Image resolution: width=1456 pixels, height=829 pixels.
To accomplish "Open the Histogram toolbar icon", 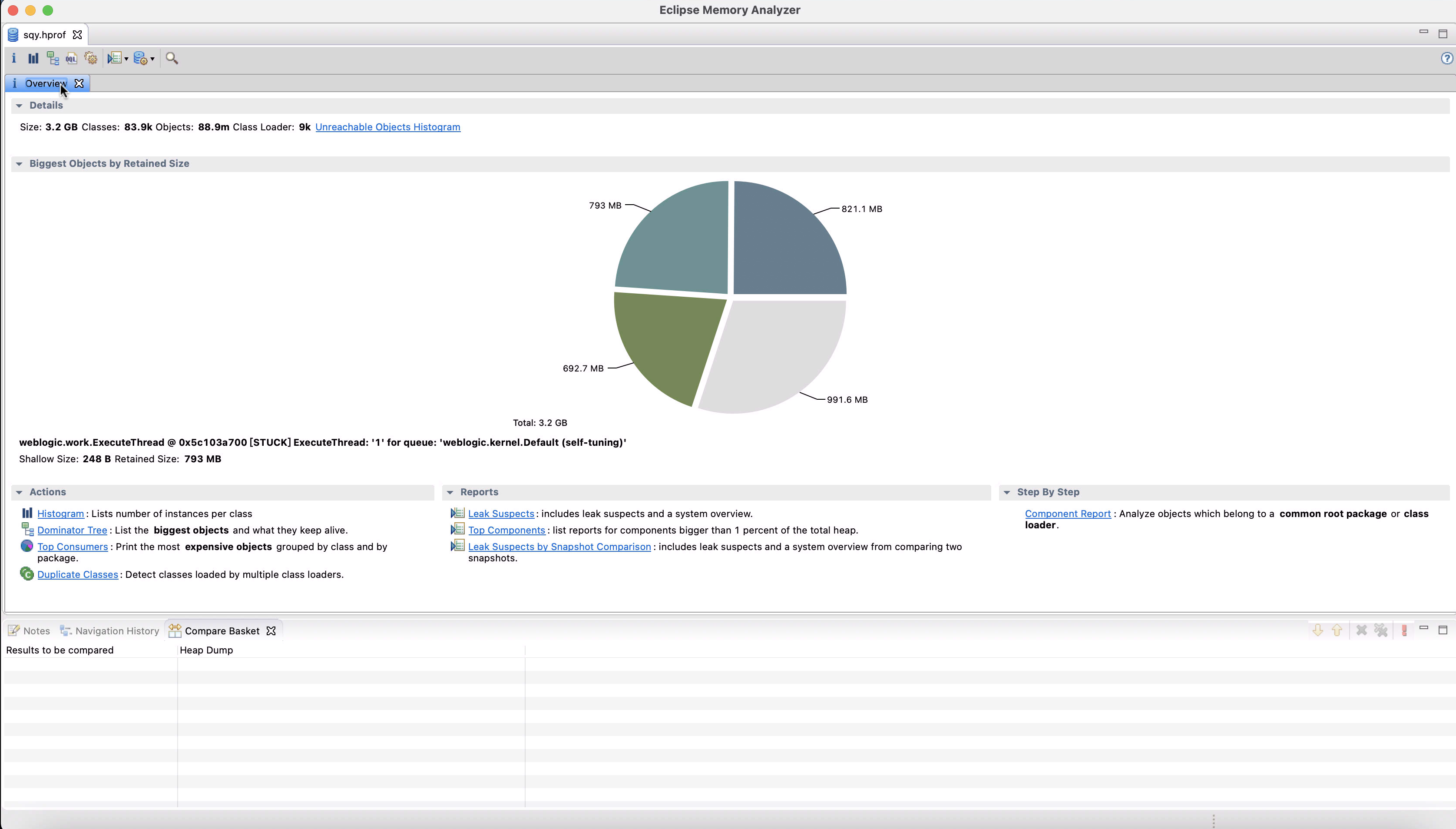I will coord(33,58).
